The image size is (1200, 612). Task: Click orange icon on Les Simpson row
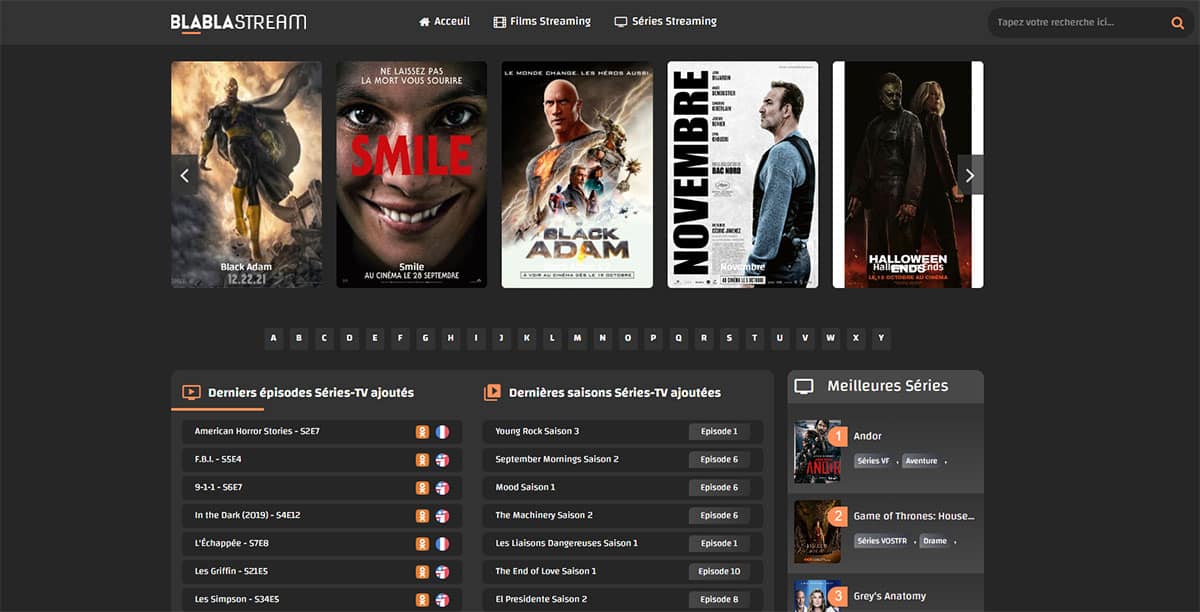click(423, 600)
